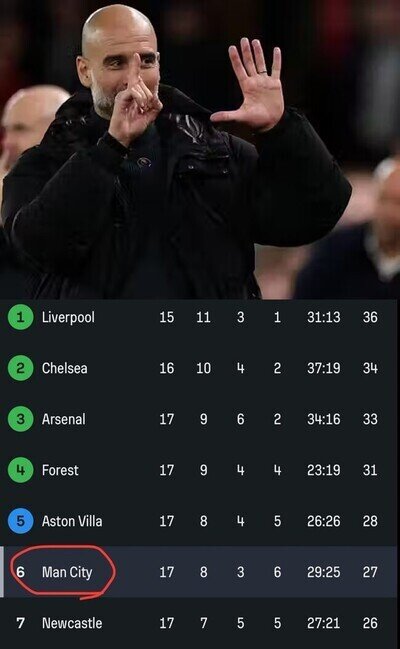Click the green position 1 badge
This screenshot has height=649, width=400.
pyautogui.click(x=20, y=317)
